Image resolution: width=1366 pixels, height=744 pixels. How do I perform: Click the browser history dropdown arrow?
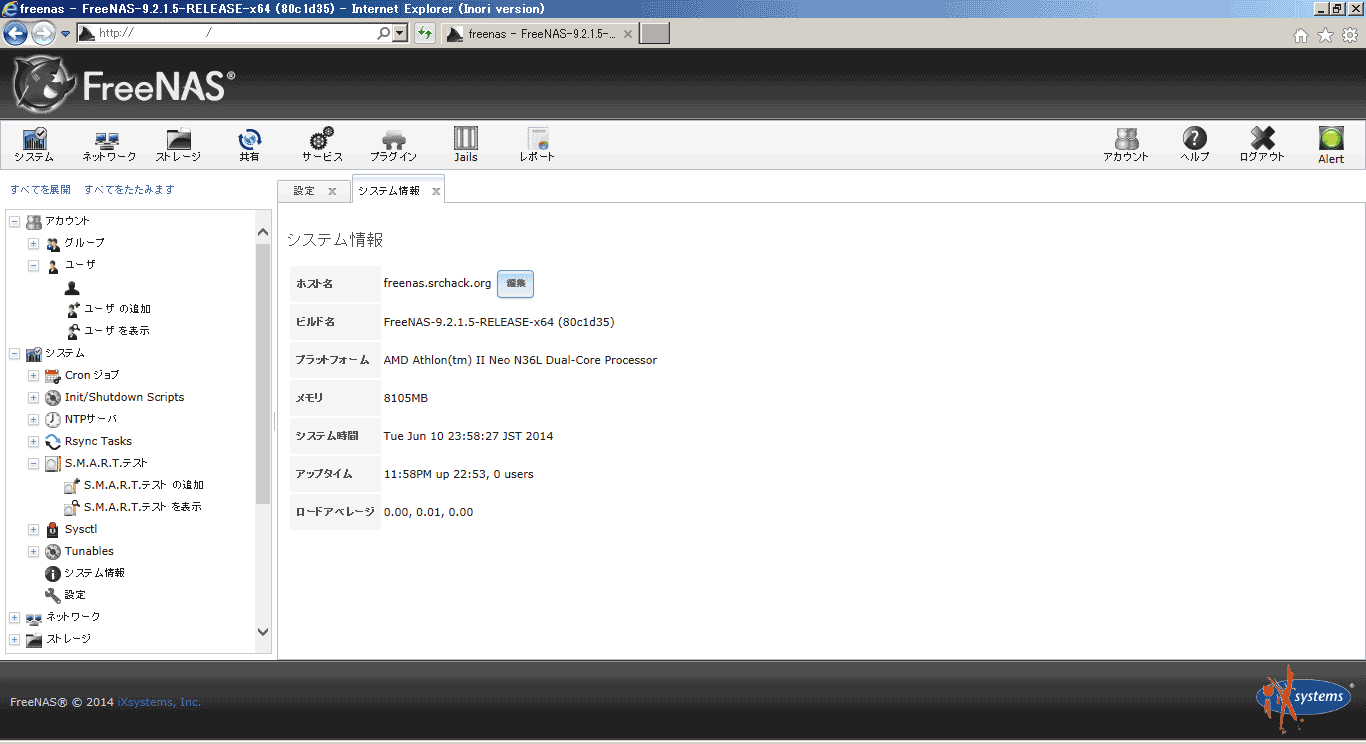[x=65, y=33]
